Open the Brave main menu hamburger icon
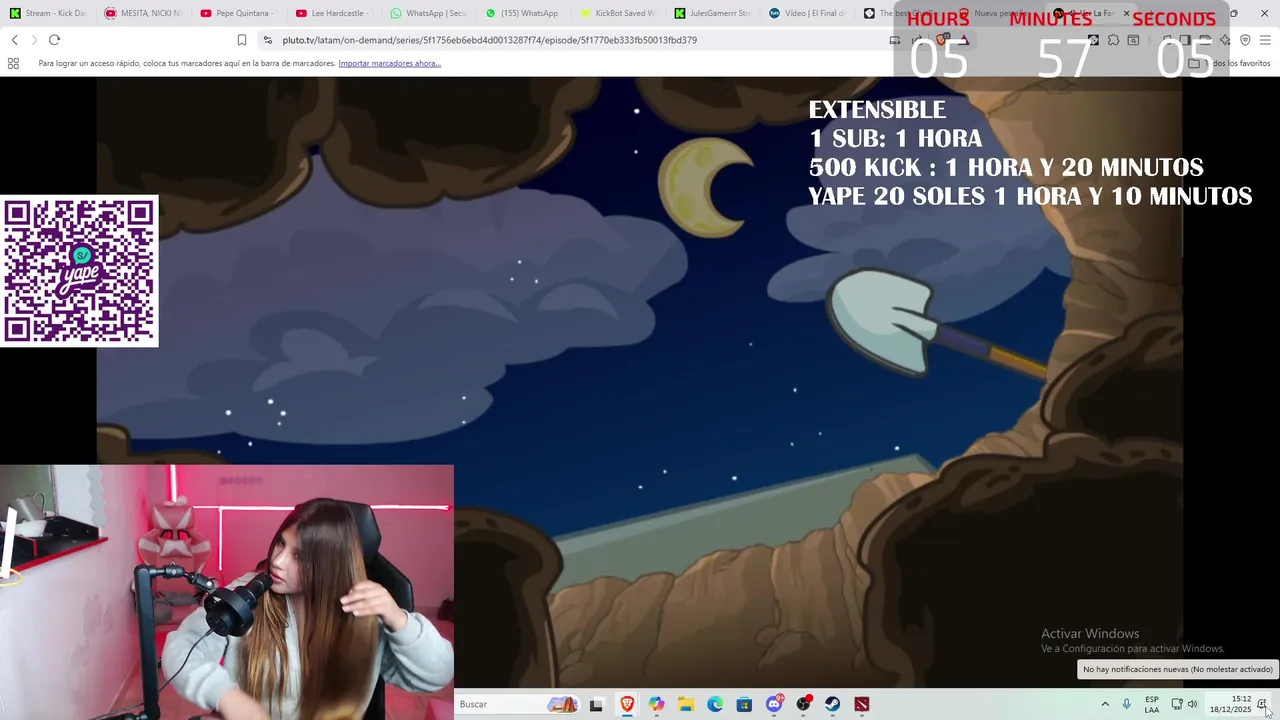Screen dimensions: 1280x720 (1265, 40)
